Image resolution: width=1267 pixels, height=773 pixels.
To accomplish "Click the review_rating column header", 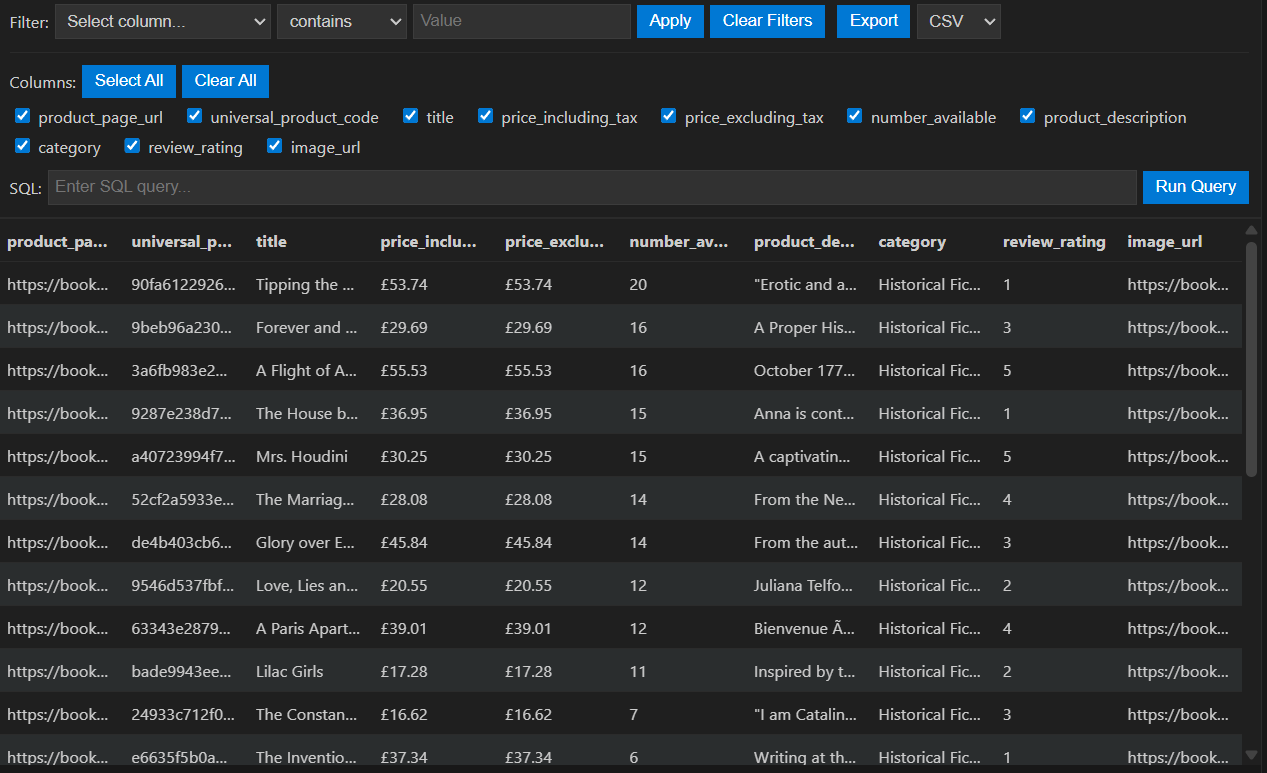I will (x=1054, y=241).
